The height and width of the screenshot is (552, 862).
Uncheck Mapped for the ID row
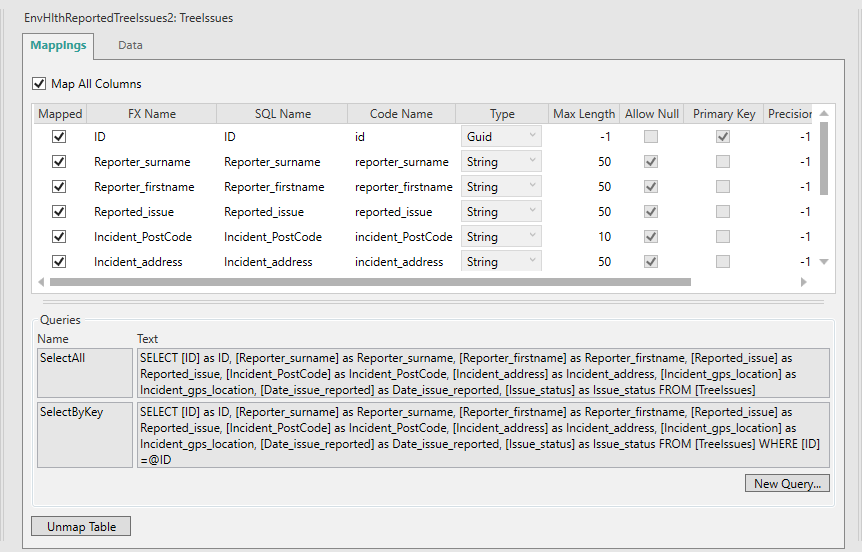pyautogui.click(x=59, y=136)
